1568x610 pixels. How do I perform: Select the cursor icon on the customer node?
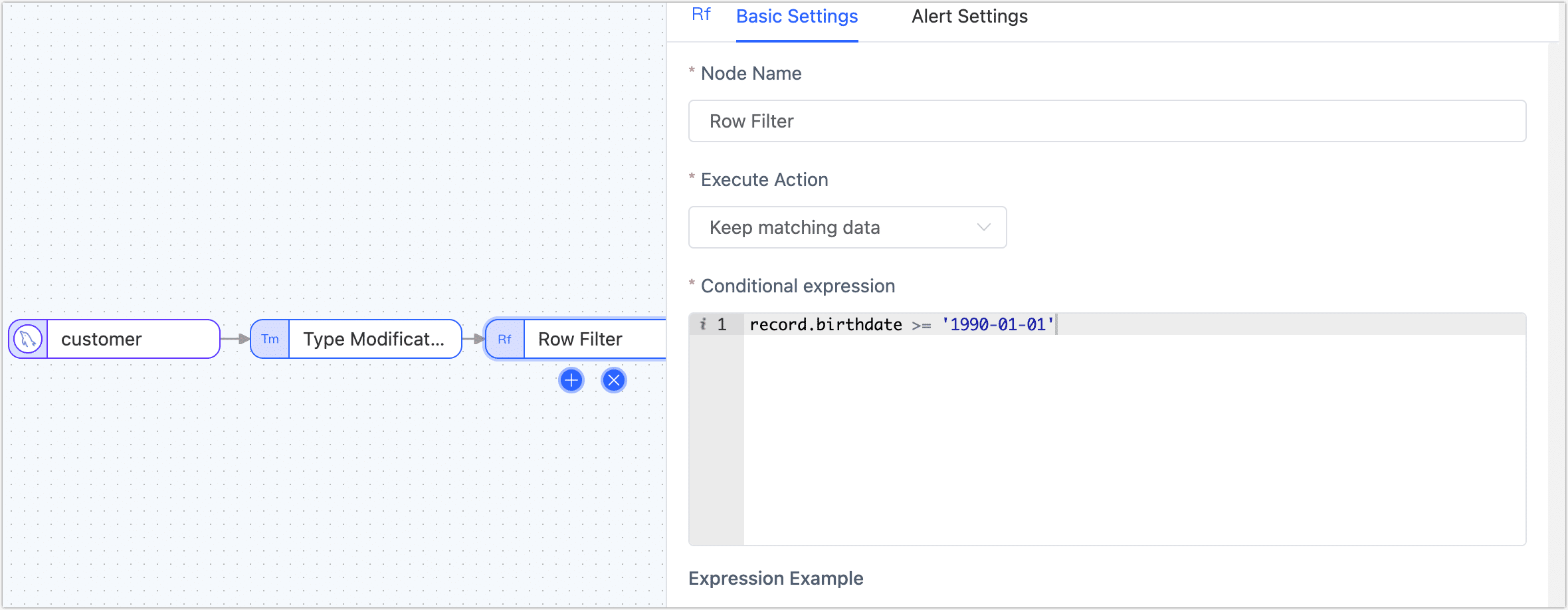click(x=27, y=339)
